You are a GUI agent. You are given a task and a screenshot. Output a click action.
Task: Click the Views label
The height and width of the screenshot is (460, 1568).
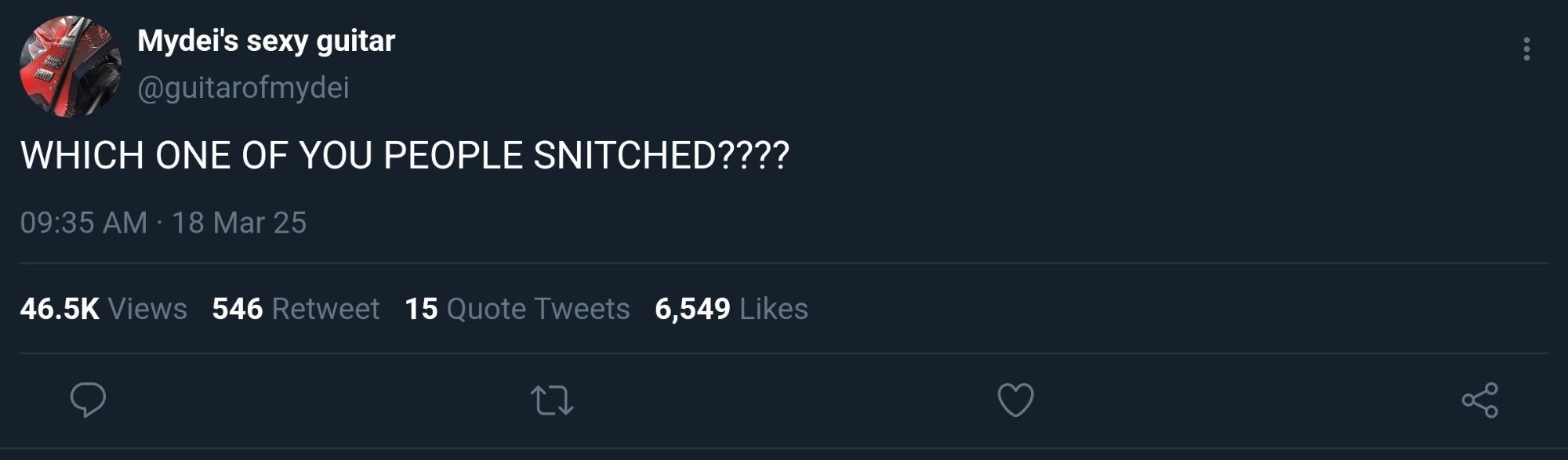147,309
